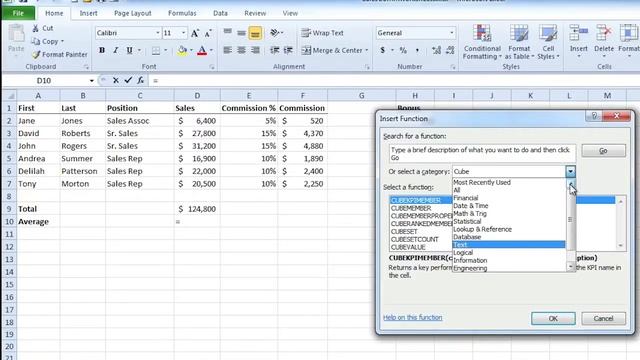Click the Decrease Font Size icon
Screen dimensions: 640x360
208,33
